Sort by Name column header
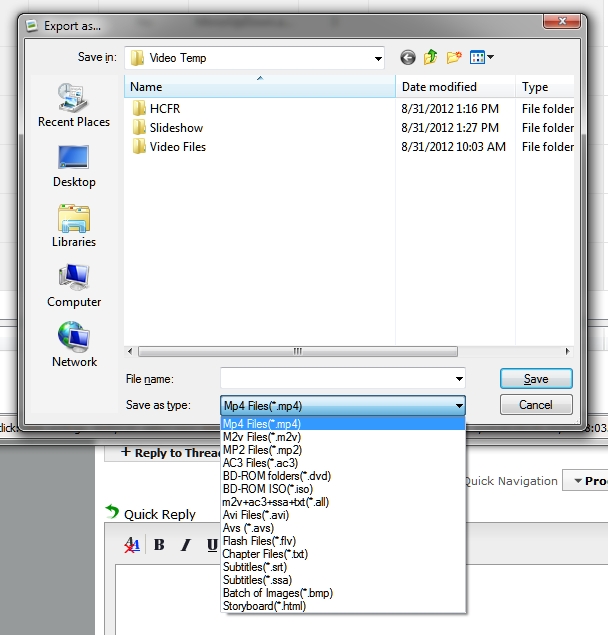Image resolution: width=608 pixels, height=635 pixels. [260, 87]
